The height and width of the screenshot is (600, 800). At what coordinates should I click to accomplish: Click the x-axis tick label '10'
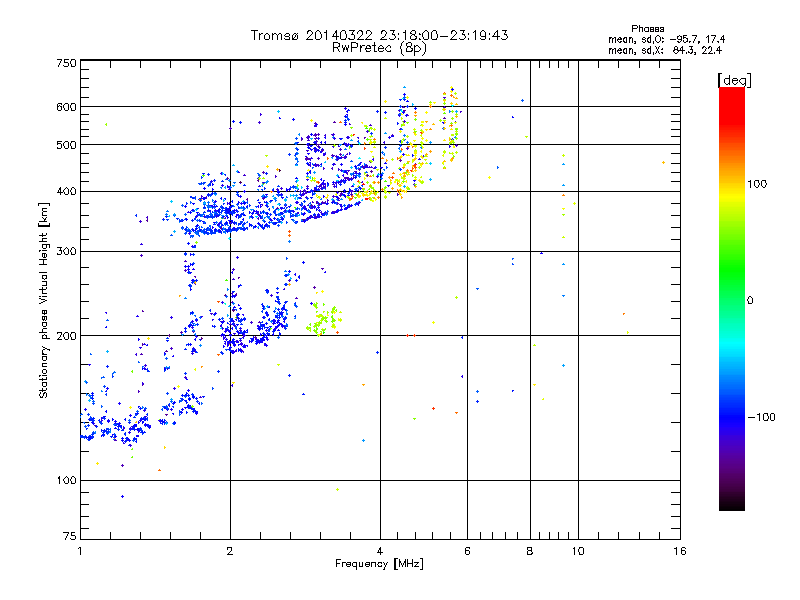[578, 551]
